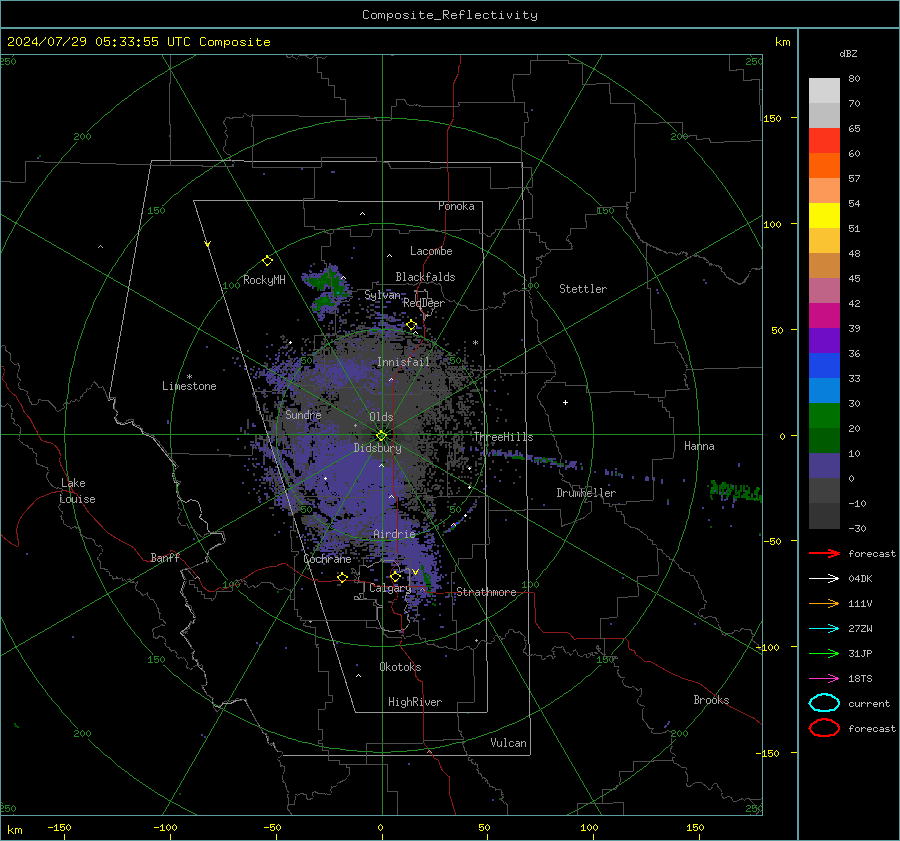This screenshot has height=841, width=900.
Task: Click the white plus marker west of Hanna
Action: 565,402
